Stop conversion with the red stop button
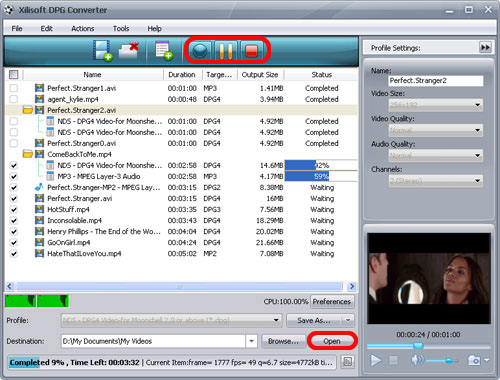This screenshot has width=500, height=380. [x=252, y=51]
